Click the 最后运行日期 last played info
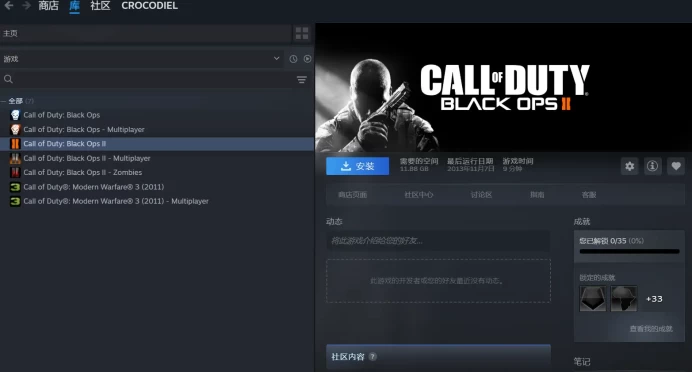Viewport: 692px width, 372px height. tap(470, 165)
